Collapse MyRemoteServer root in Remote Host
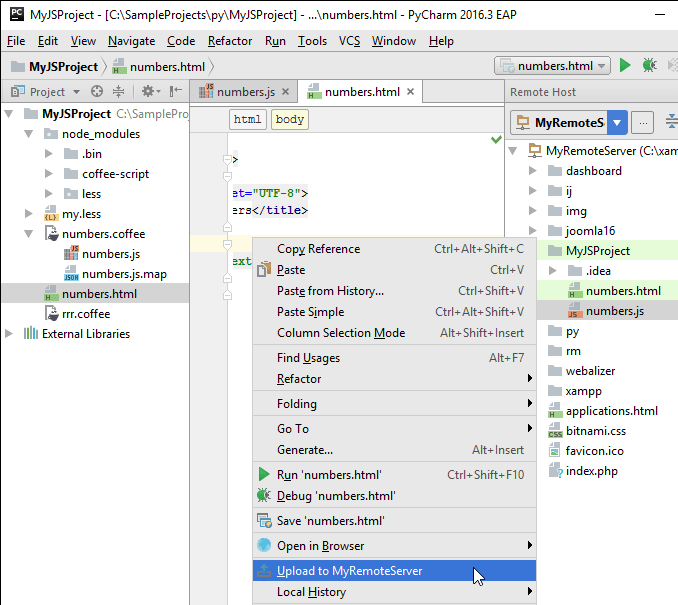The width and height of the screenshot is (678, 605). (x=513, y=151)
